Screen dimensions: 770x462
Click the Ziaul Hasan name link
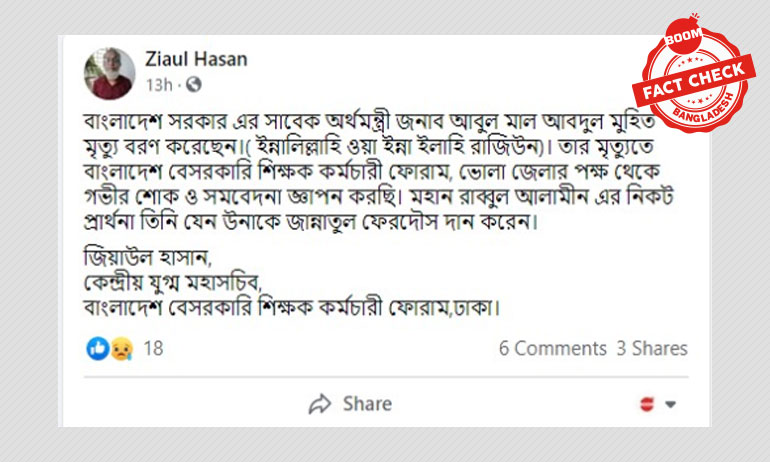196,59
